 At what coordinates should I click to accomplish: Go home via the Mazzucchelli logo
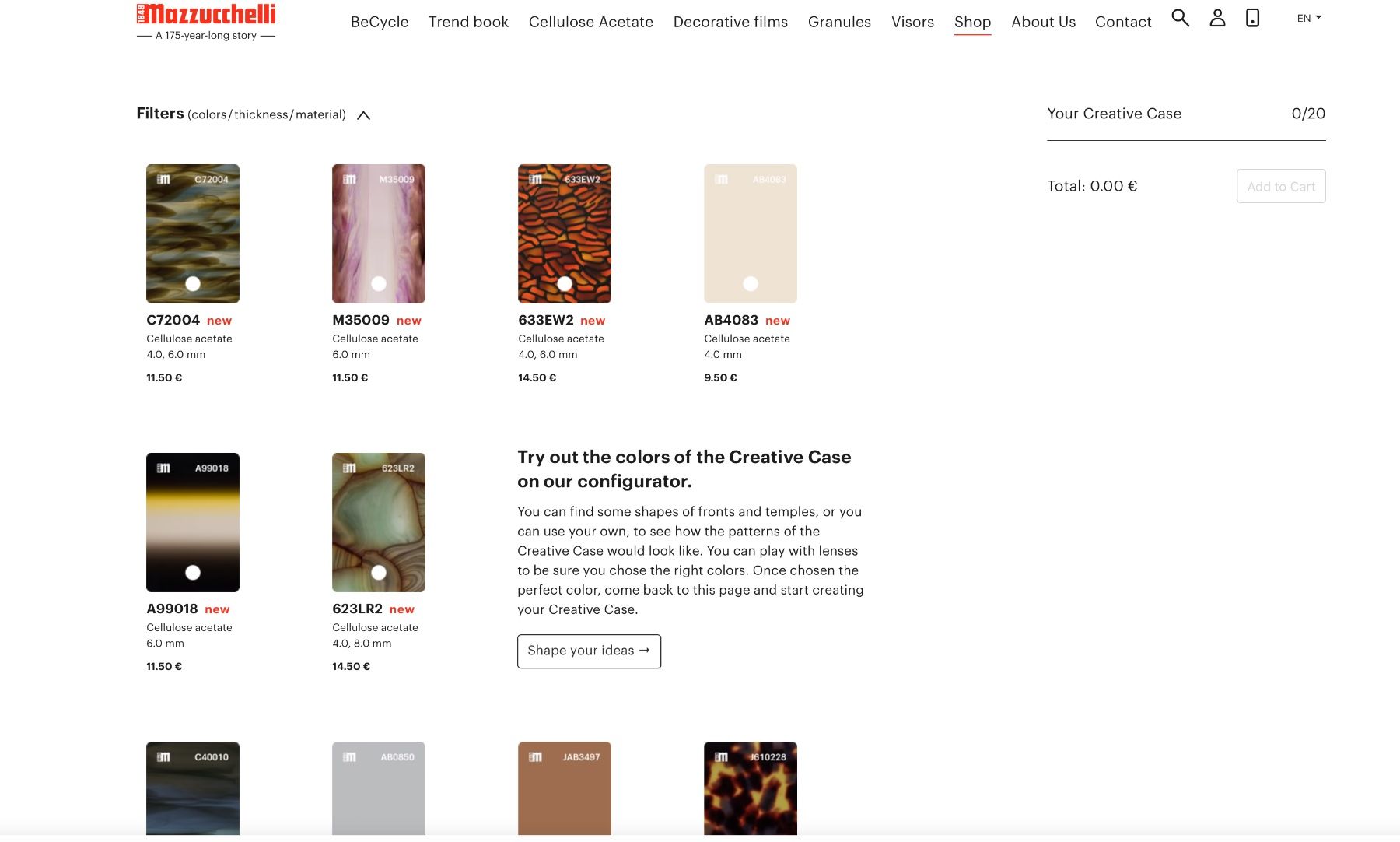[206, 22]
